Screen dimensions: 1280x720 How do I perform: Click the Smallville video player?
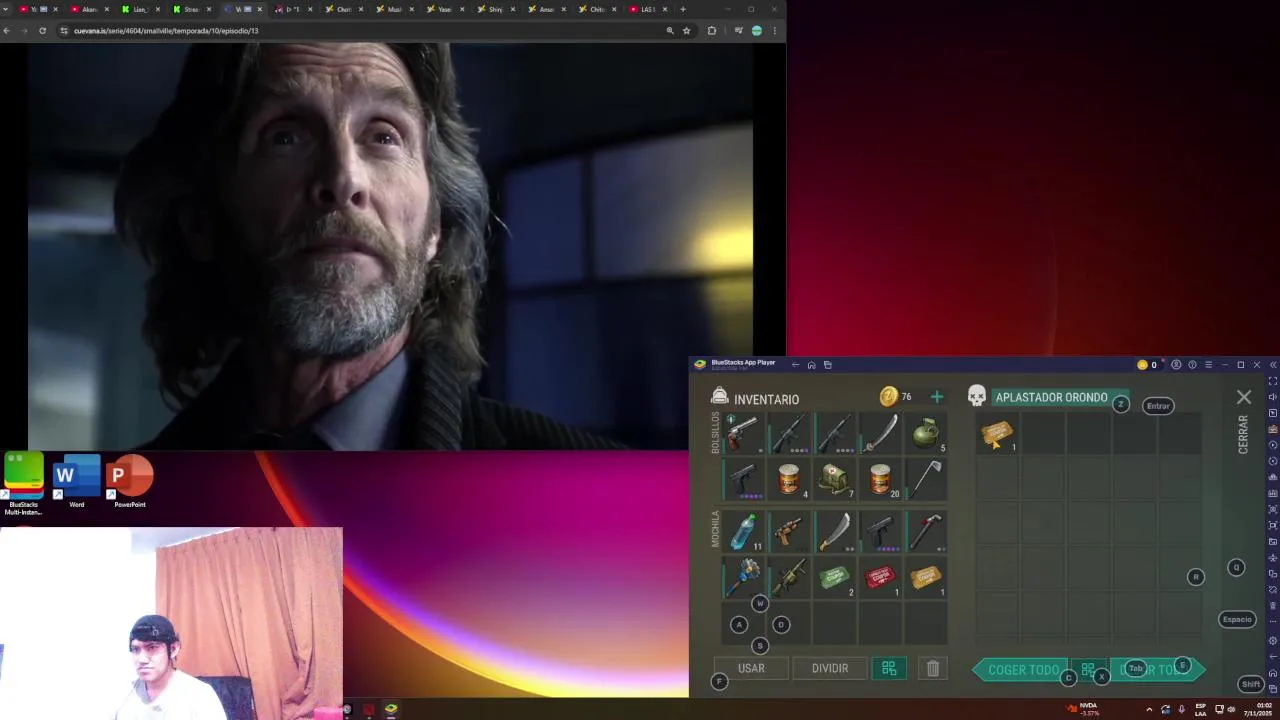click(x=390, y=246)
